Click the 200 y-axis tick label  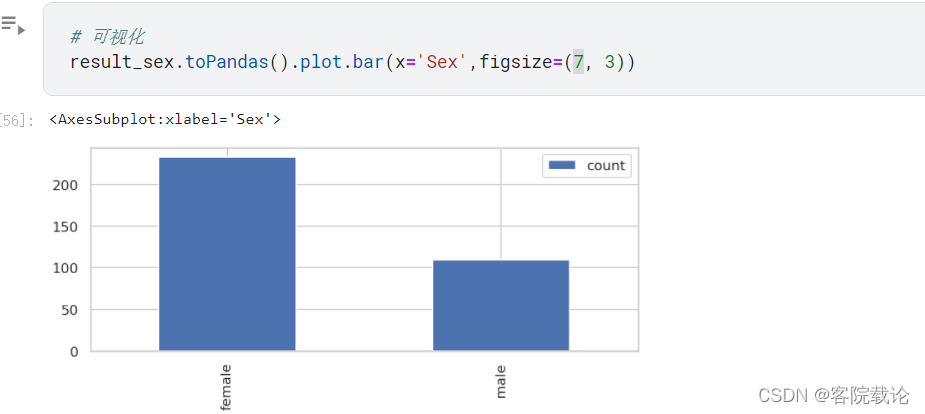pyautogui.click(x=64, y=185)
